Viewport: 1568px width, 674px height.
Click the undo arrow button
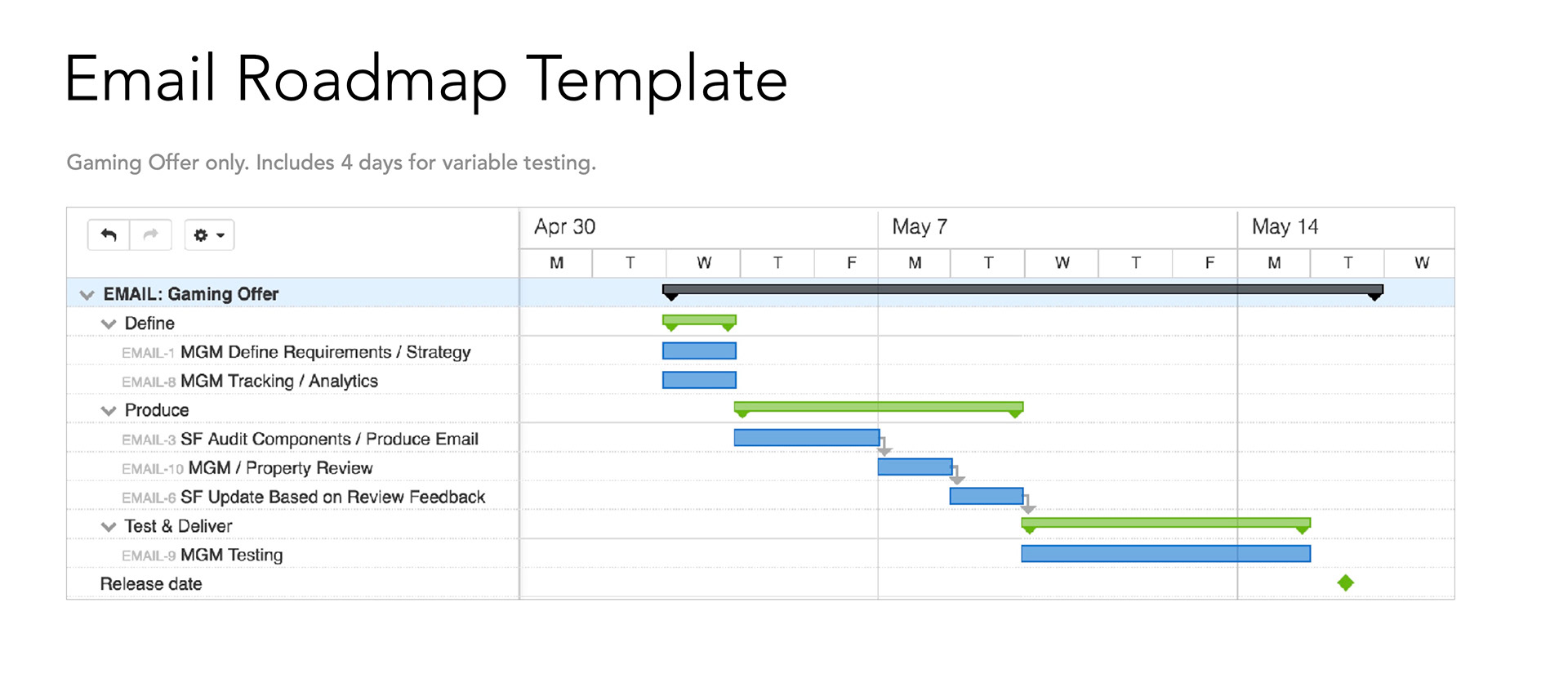(109, 235)
